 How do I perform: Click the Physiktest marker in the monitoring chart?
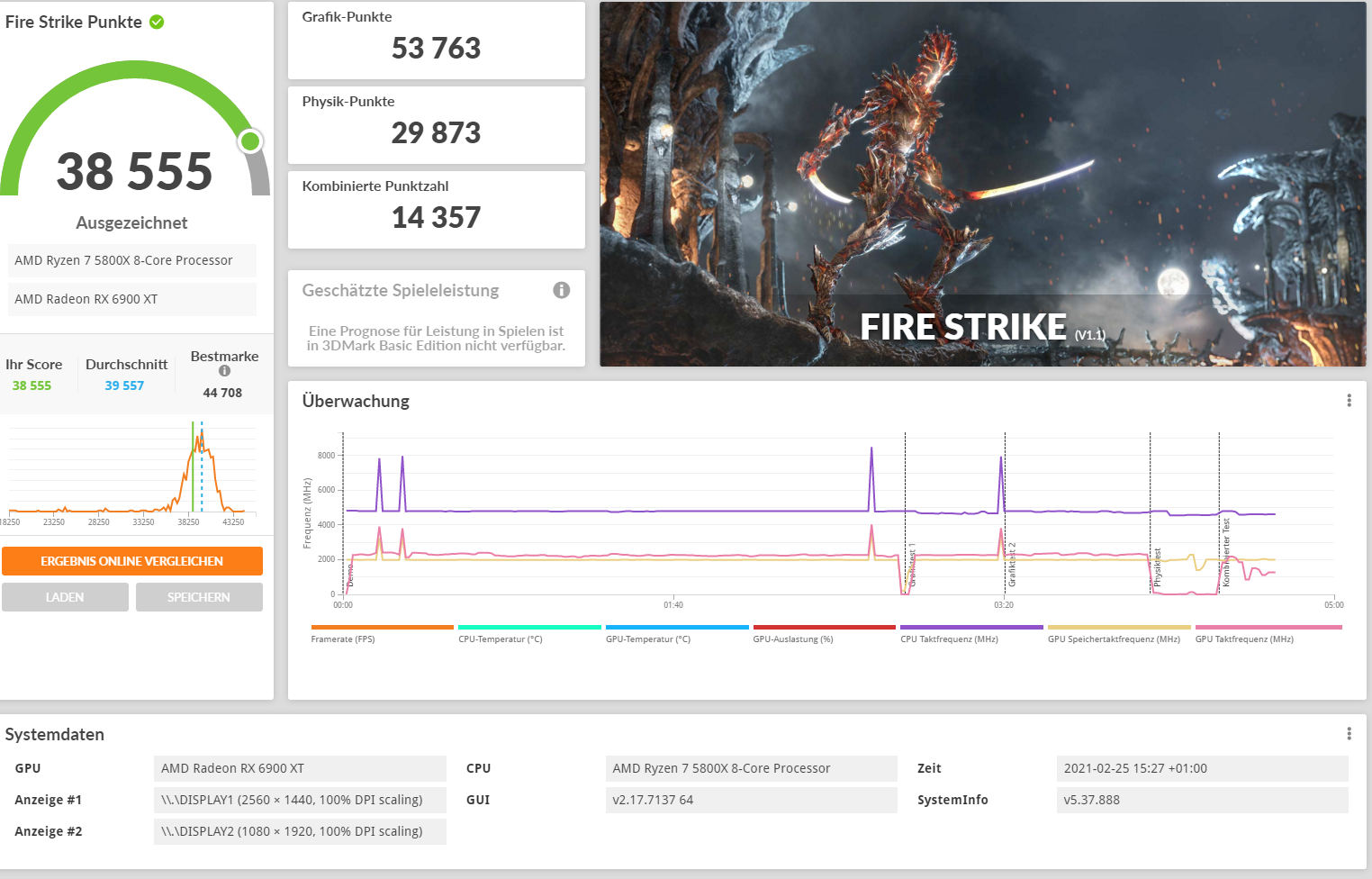tap(1158, 567)
